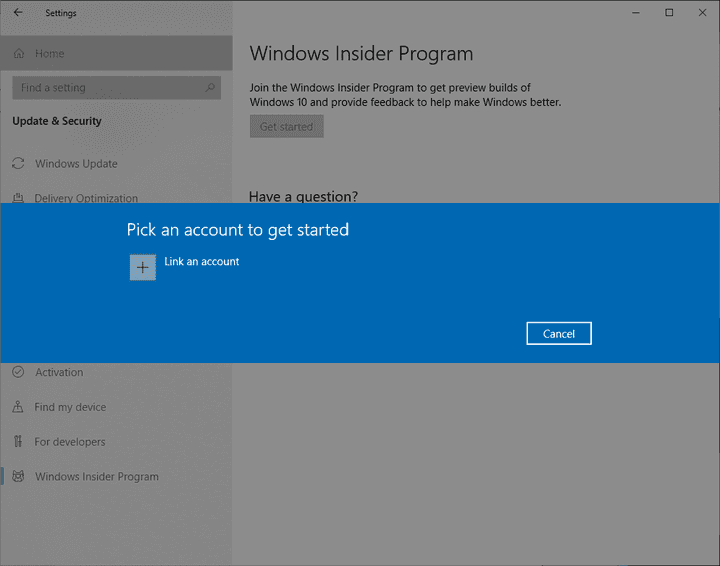The width and height of the screenshot is (720, 566).
Task: Click Pick an account to get started title
Action: tap(238, 230)
